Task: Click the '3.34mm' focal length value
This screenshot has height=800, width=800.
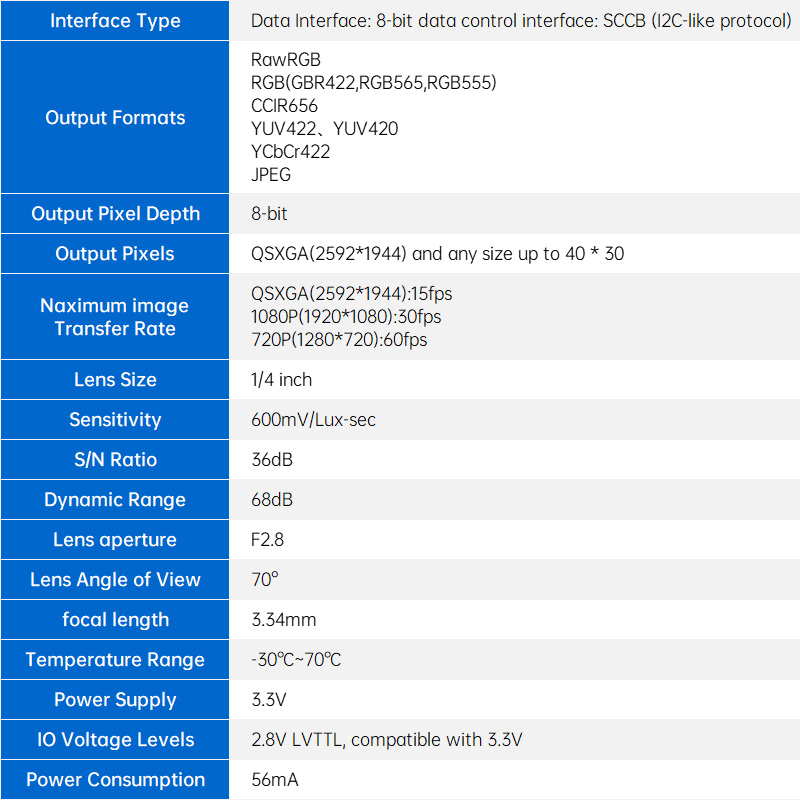Action: pos(284,620)
